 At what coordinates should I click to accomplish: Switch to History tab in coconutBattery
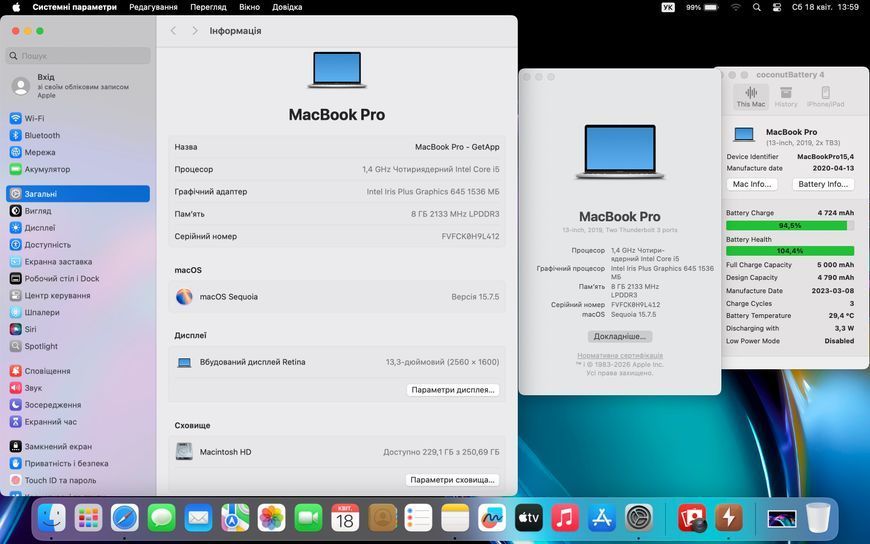point(786,97)
